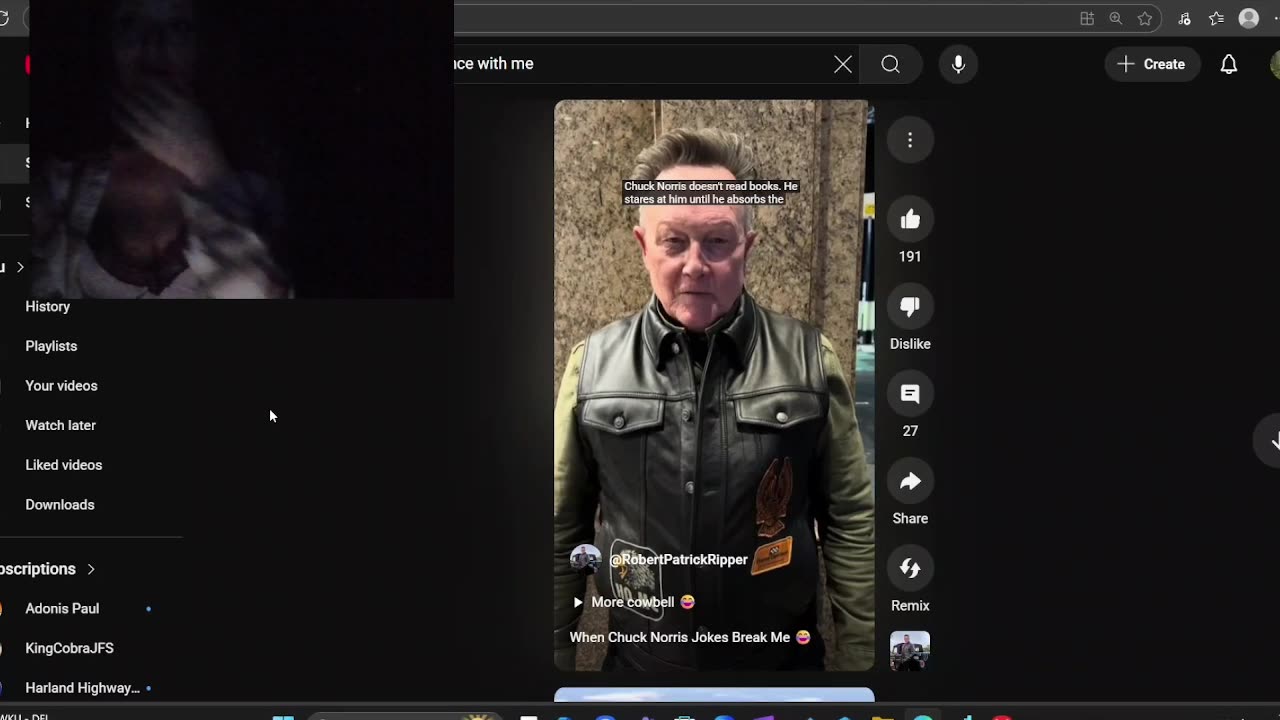Open browser settings and more menu
The image size is (1280, 720).
[1277, 18]
